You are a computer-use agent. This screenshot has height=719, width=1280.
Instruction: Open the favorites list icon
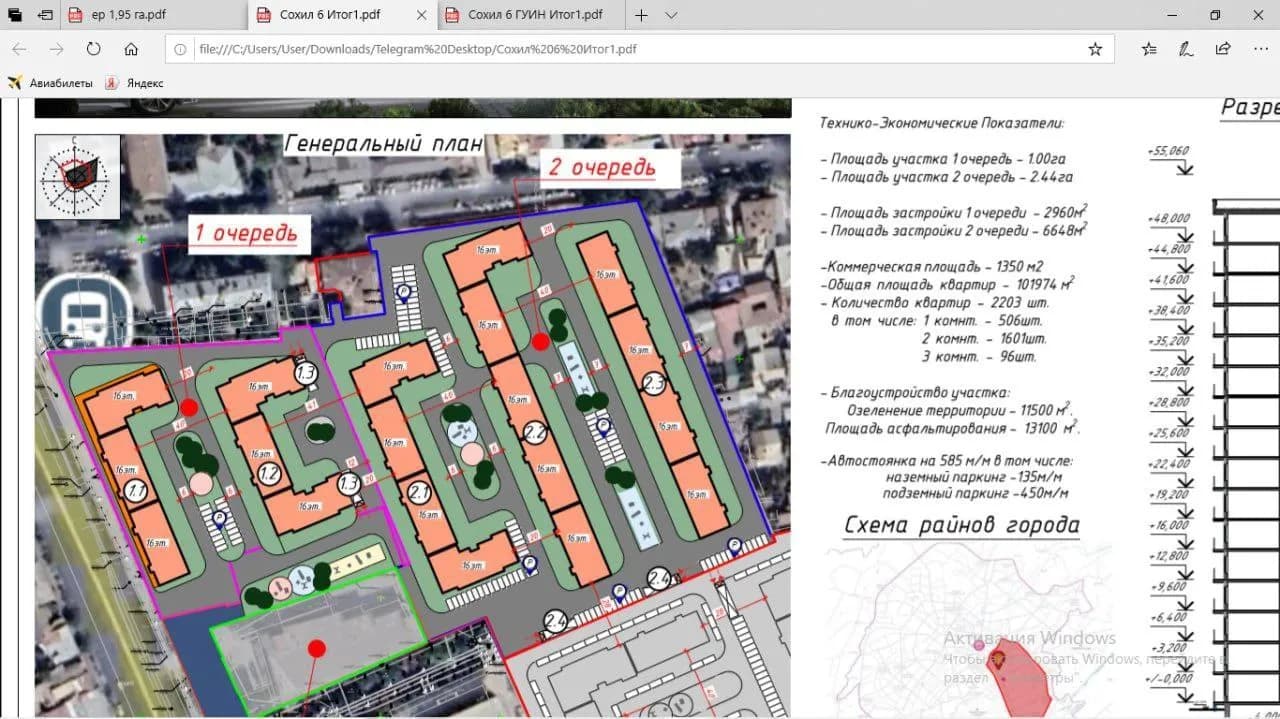1149,49
